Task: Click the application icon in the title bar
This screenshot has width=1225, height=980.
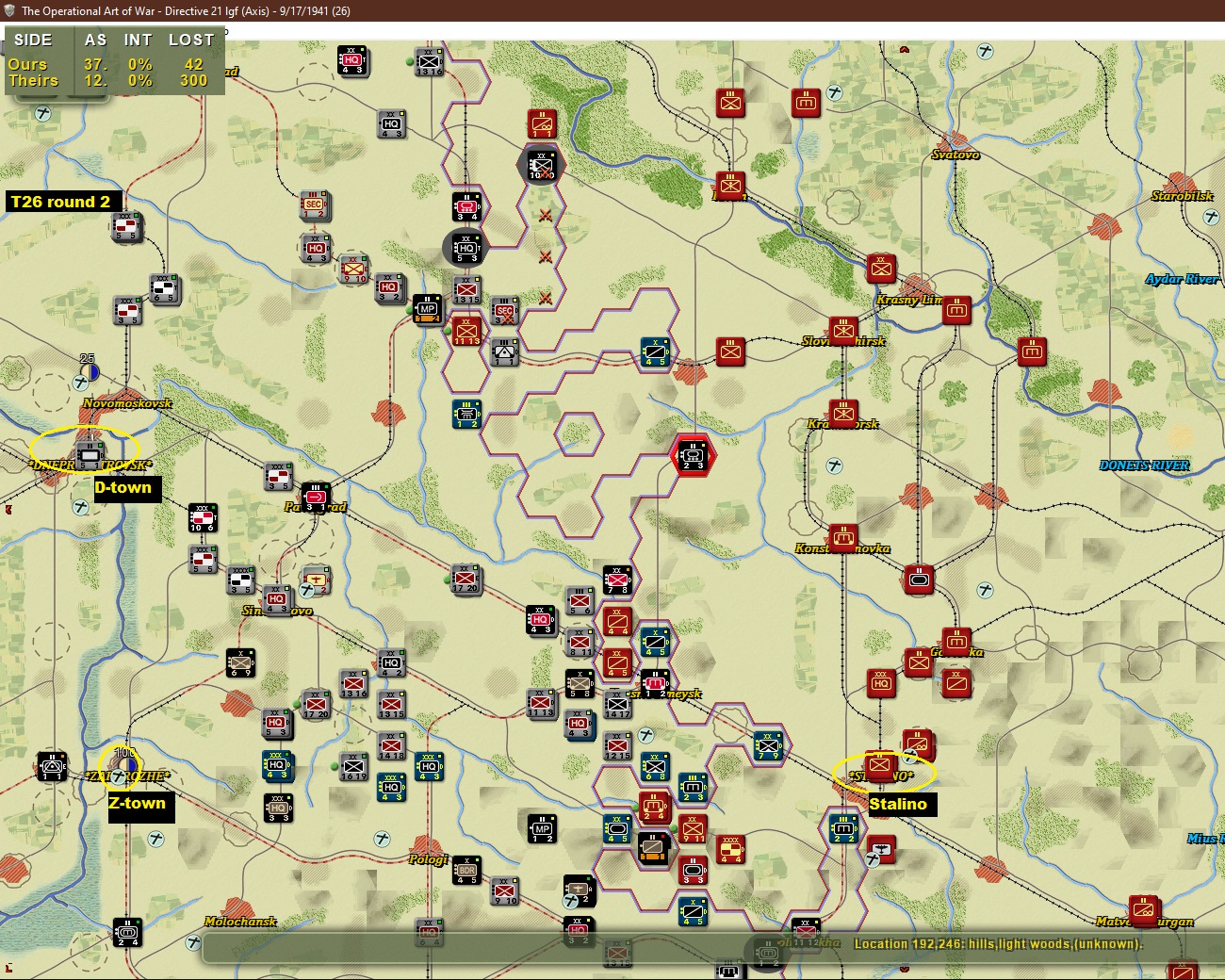Action: pyautogui.click(x=9, y=10)
